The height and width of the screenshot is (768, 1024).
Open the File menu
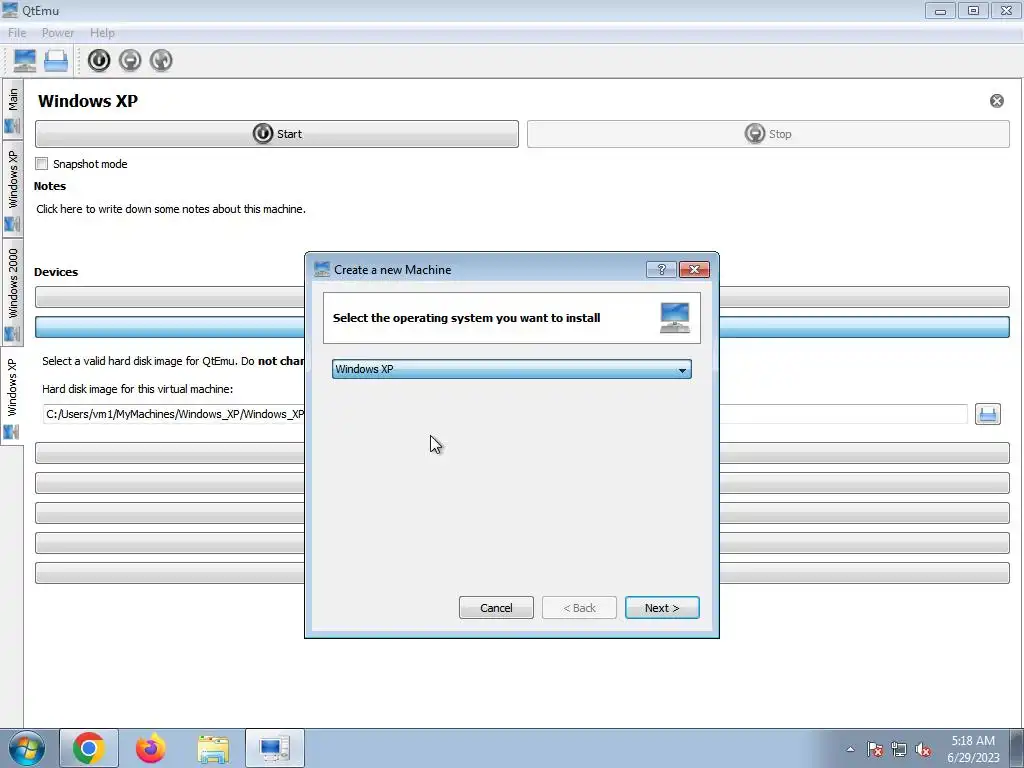[x=17, y=33]
